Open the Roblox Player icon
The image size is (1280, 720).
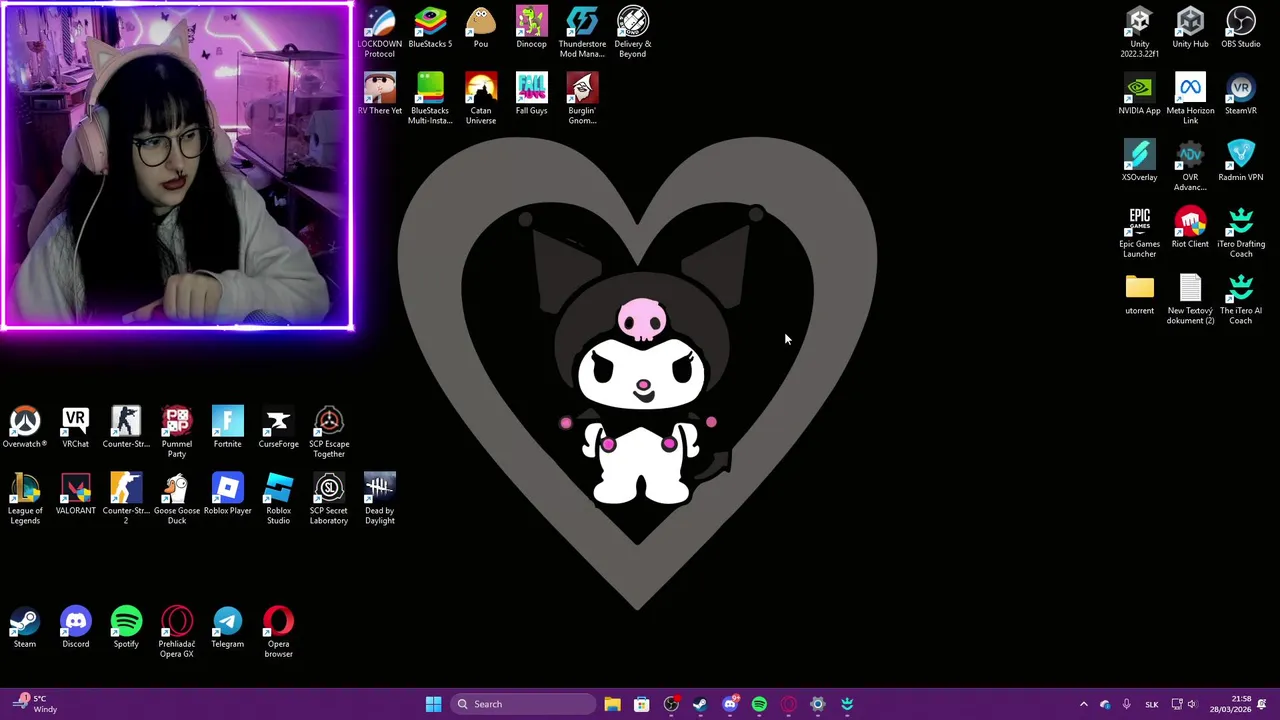tap(228, 495)
